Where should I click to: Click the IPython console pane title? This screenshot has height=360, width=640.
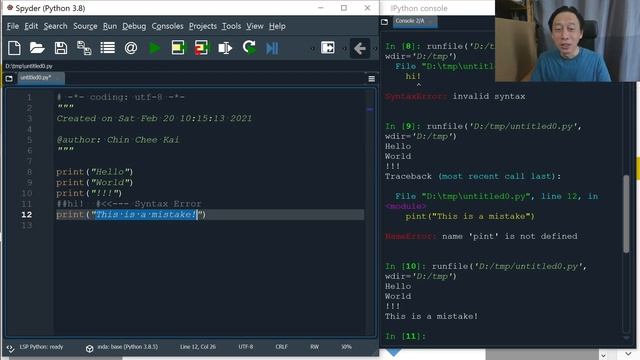pos(419,8)
